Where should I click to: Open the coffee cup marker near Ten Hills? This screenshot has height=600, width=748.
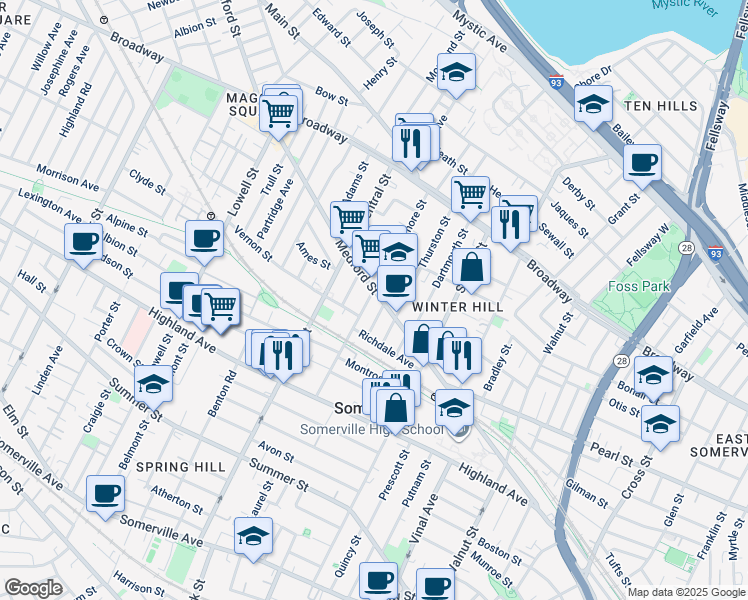point(642,162)
